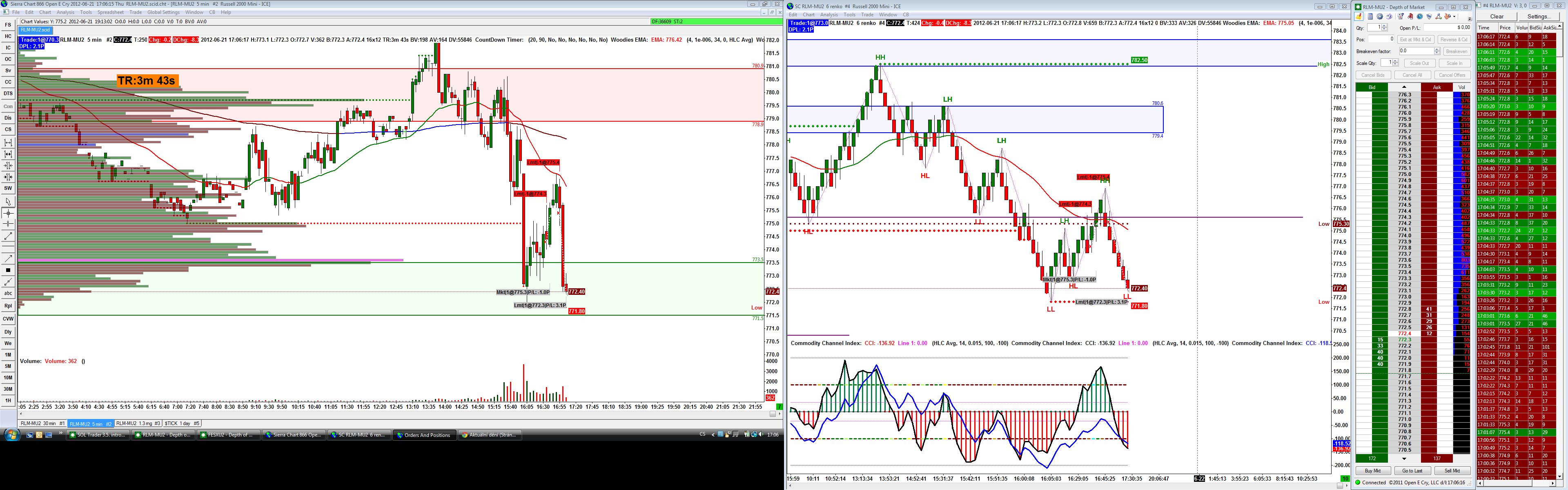Click the calculator icon in Depth of Market
The width and height of the screenshot is (1568, 490).
coord(1370,16)
